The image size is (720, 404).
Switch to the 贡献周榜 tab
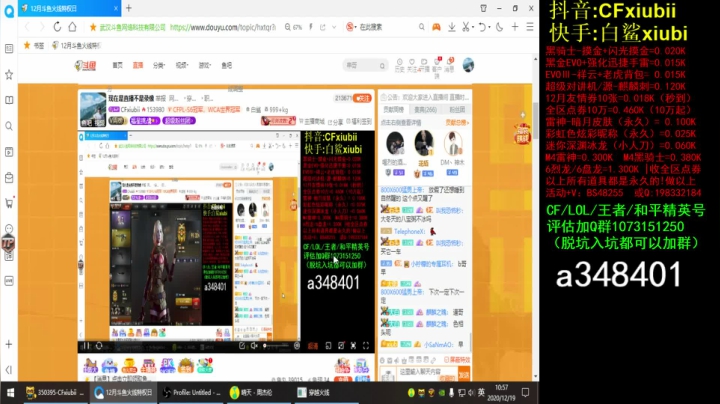coord(393,110)
